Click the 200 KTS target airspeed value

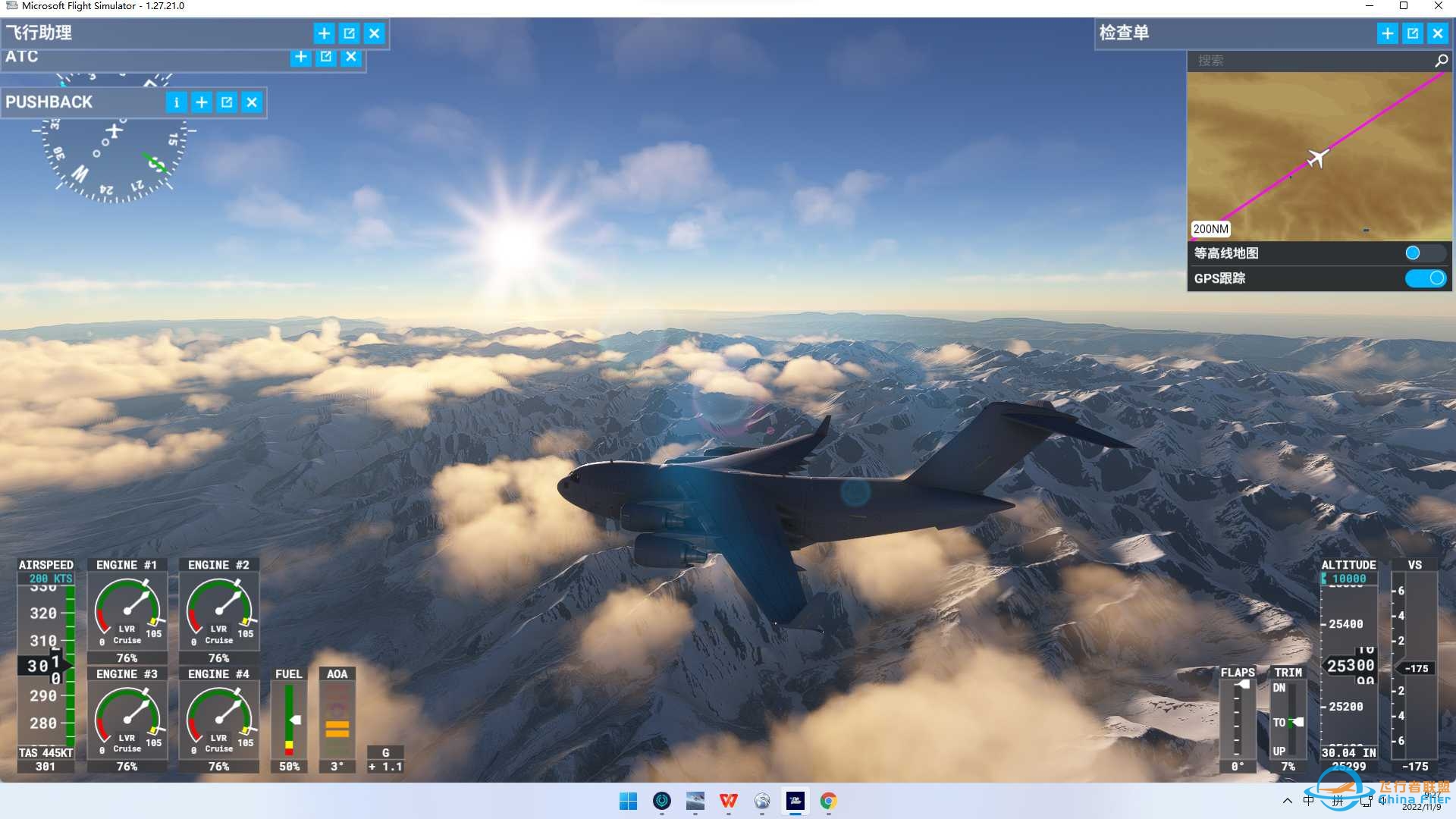click(51, 579)
